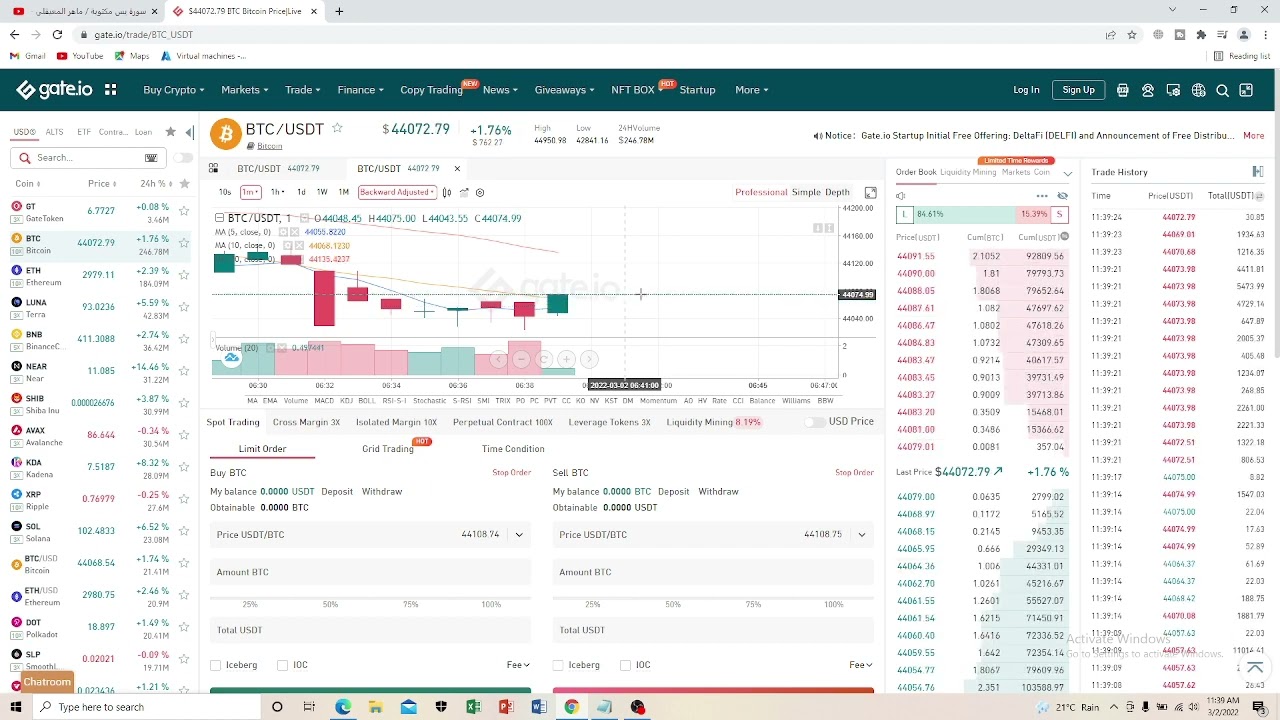Open the gate.io apps grid icon
Screen dimensions: 1280x720
[110, 90]
